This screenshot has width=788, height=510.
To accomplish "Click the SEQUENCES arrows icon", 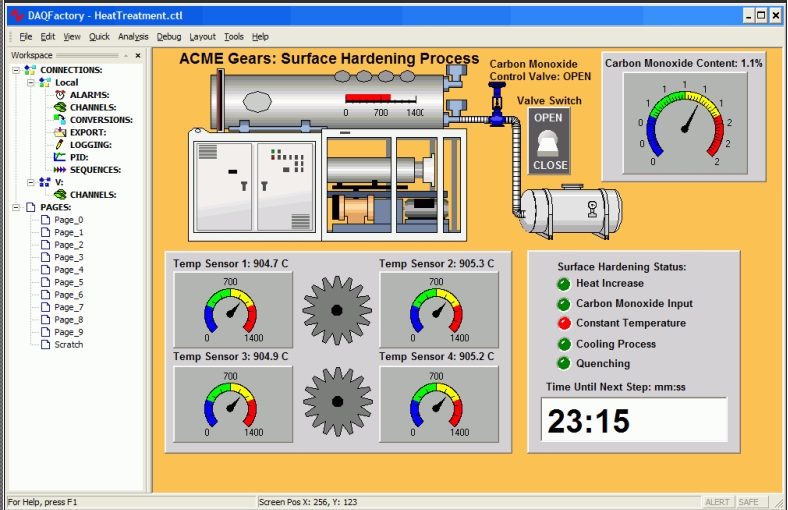I will 60,170.
